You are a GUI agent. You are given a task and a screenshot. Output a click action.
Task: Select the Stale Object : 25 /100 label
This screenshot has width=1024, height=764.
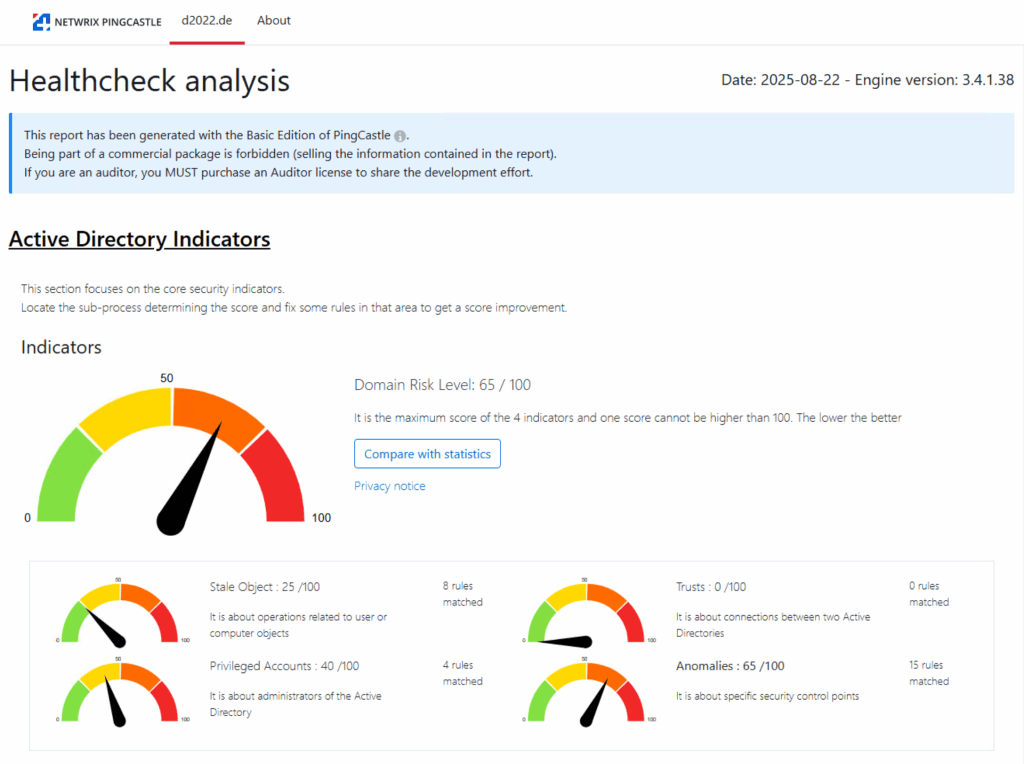pyautogui.click(x=265, y=587)
